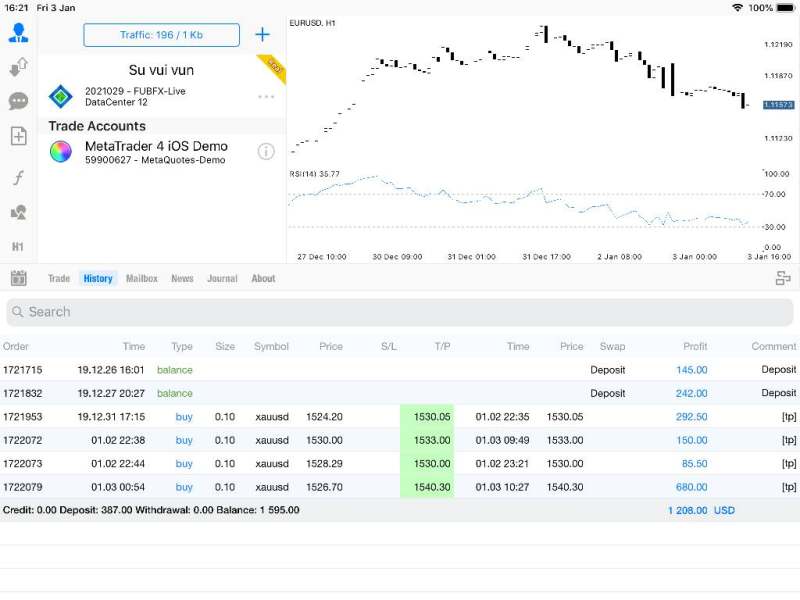Tap the rainbow MetaQuotes-Demo account logo

[x=61, y=152]
